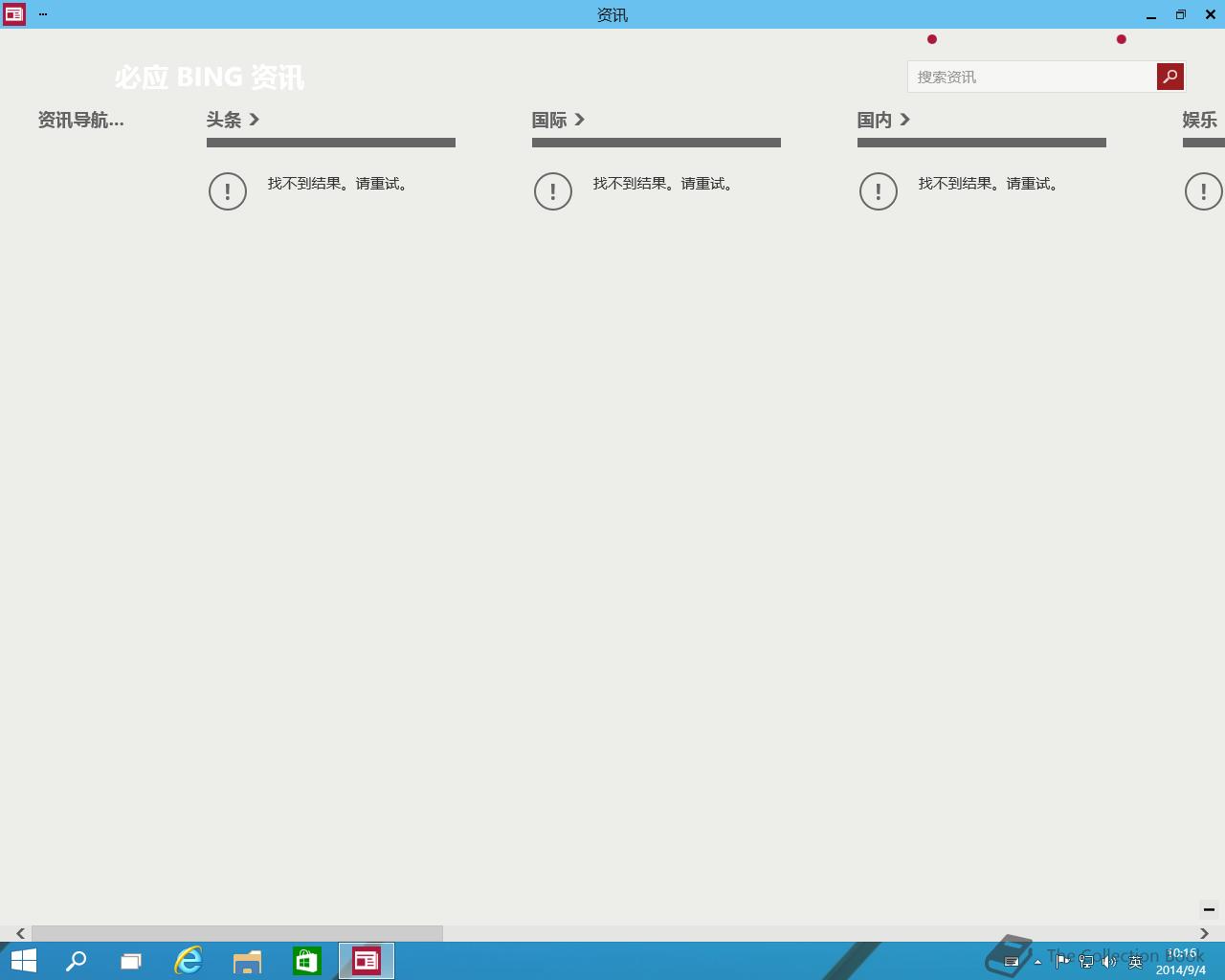Select 资讯导航 heading
This screenshot has height=980, width=1225.
coord(81,120)
